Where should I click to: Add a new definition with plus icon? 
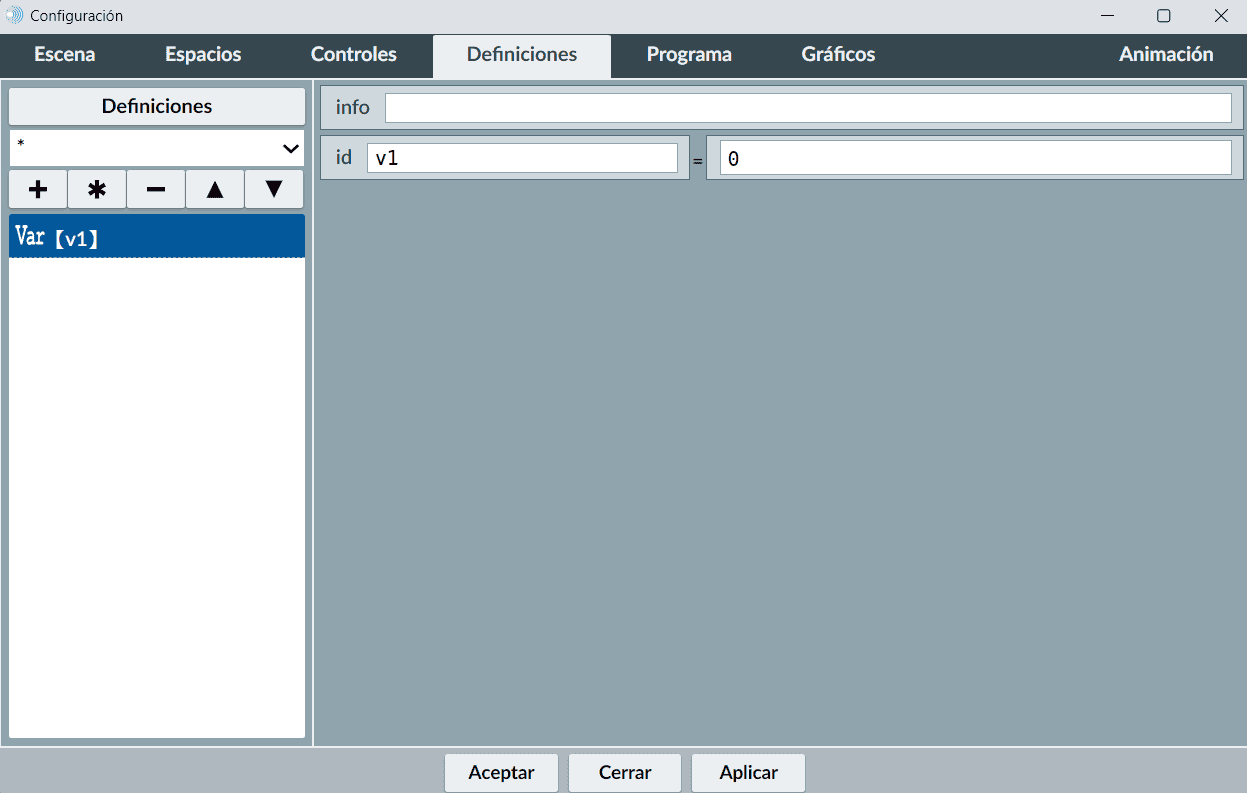tap(38, 189)
